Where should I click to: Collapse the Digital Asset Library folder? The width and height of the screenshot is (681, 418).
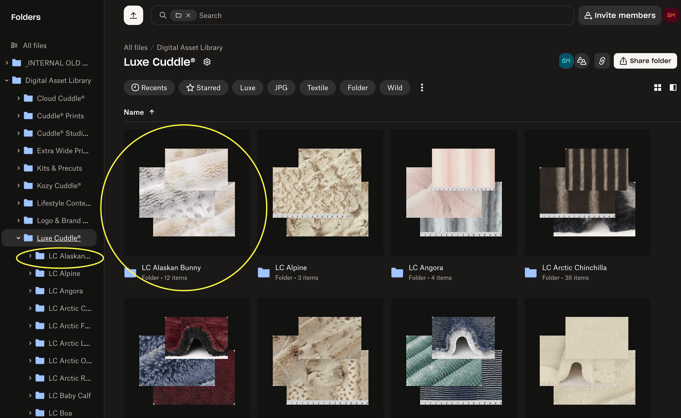[x=7, y=80]
